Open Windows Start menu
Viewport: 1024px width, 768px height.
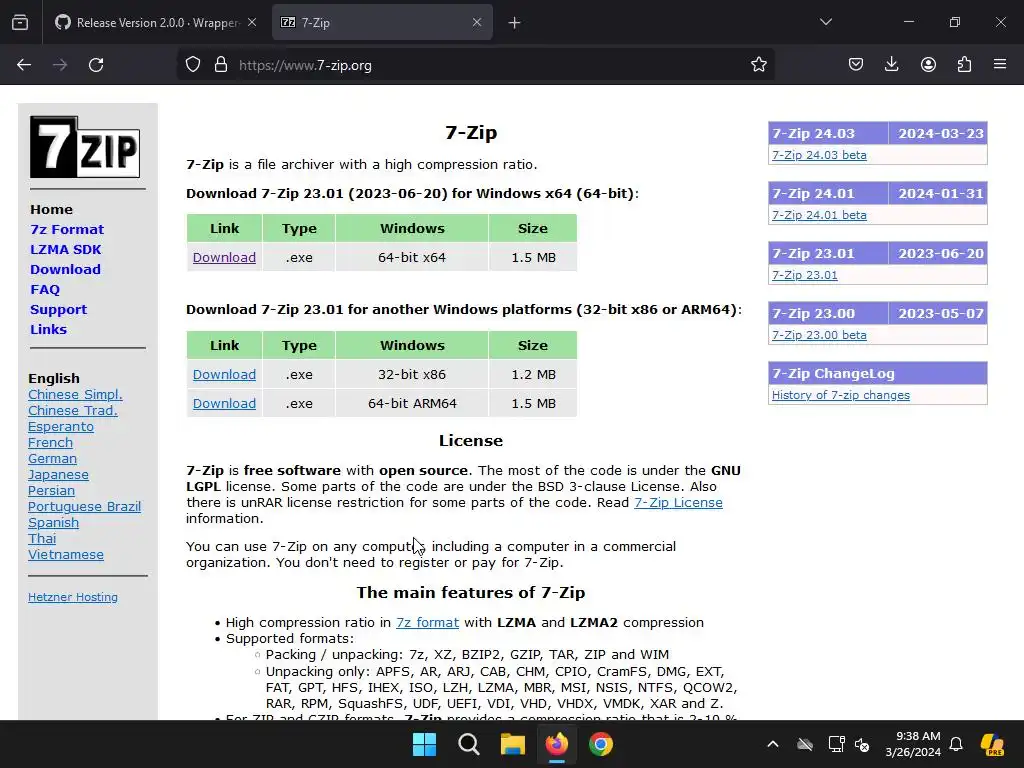tap(424, 744)
